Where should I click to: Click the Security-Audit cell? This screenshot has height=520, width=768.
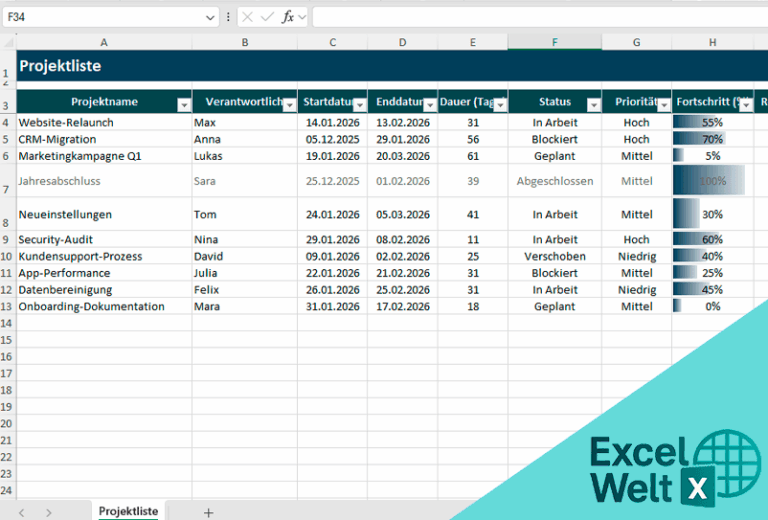104,239
